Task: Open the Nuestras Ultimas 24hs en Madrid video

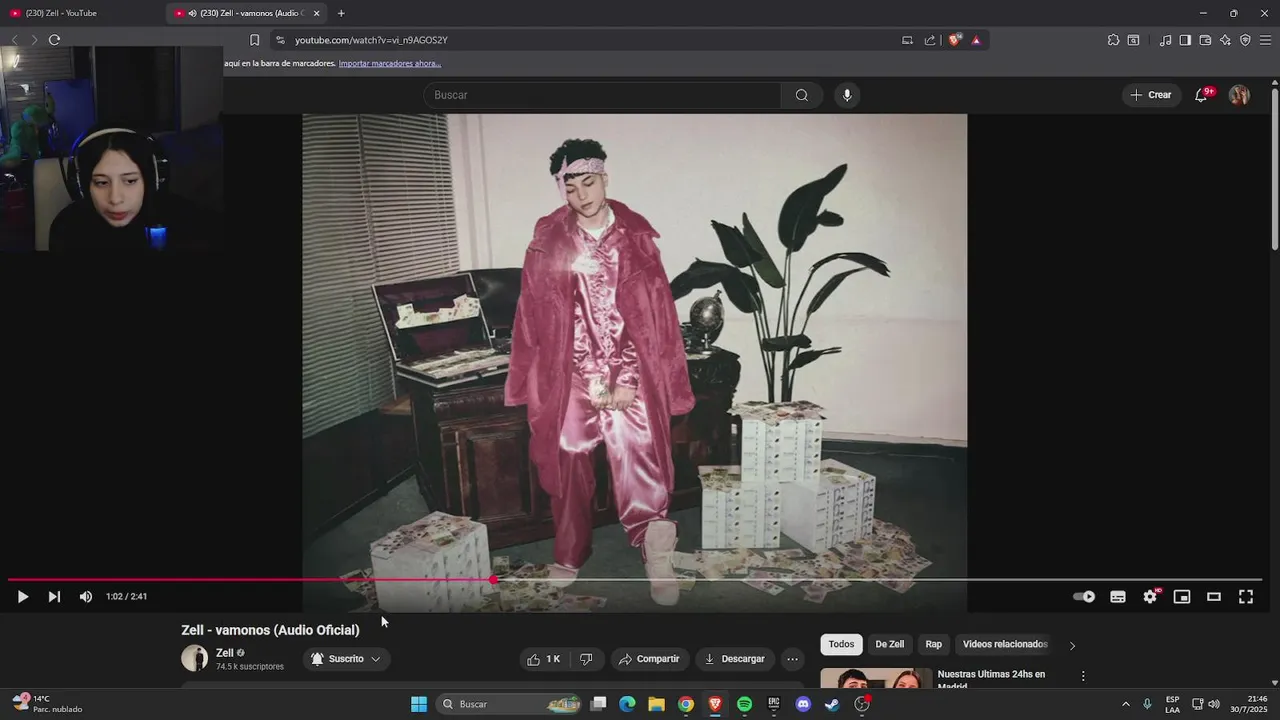Action: click(991, 680)
